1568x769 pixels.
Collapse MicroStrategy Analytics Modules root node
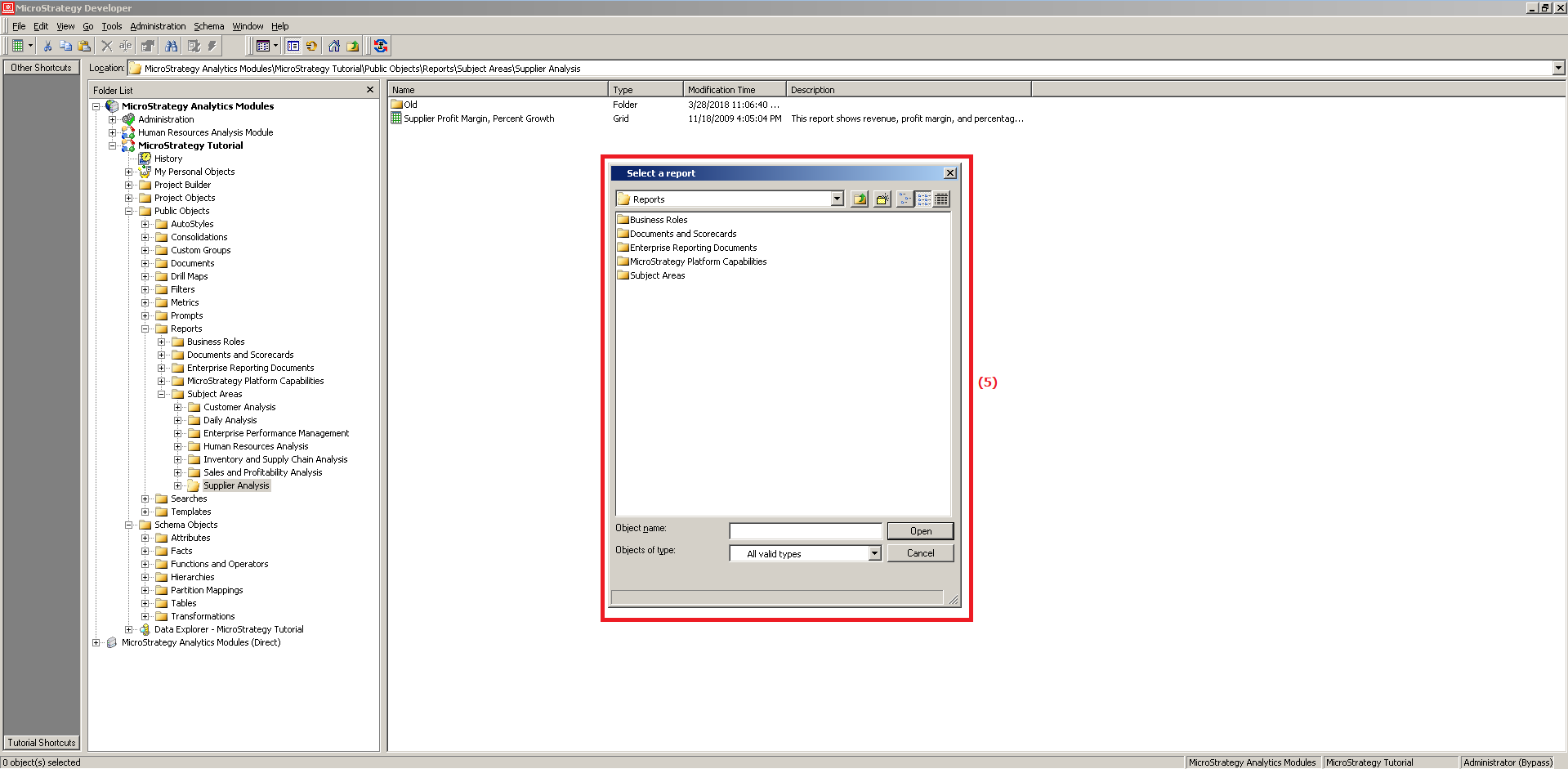coord(96,106)
